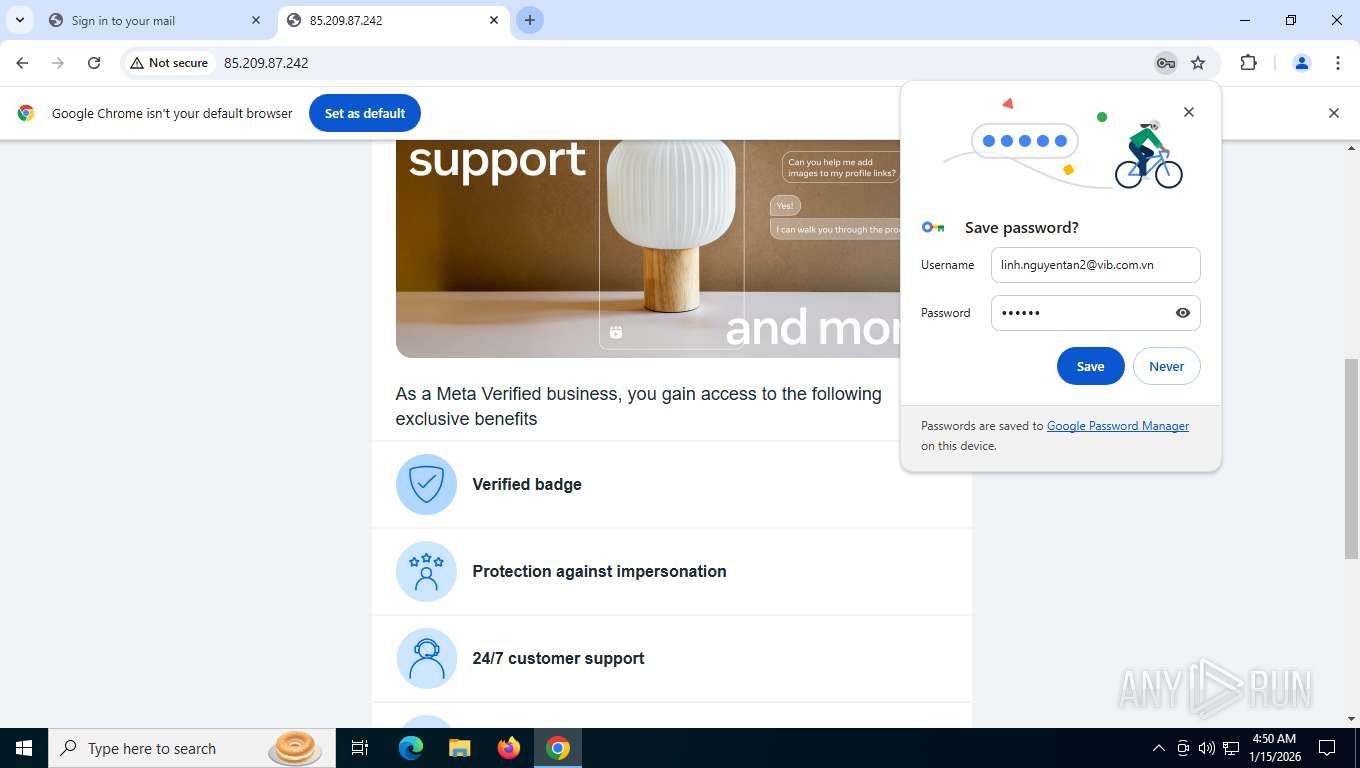Open the tab search dropdown arrow
This screenshot has width=1360, height=768.
20,20
